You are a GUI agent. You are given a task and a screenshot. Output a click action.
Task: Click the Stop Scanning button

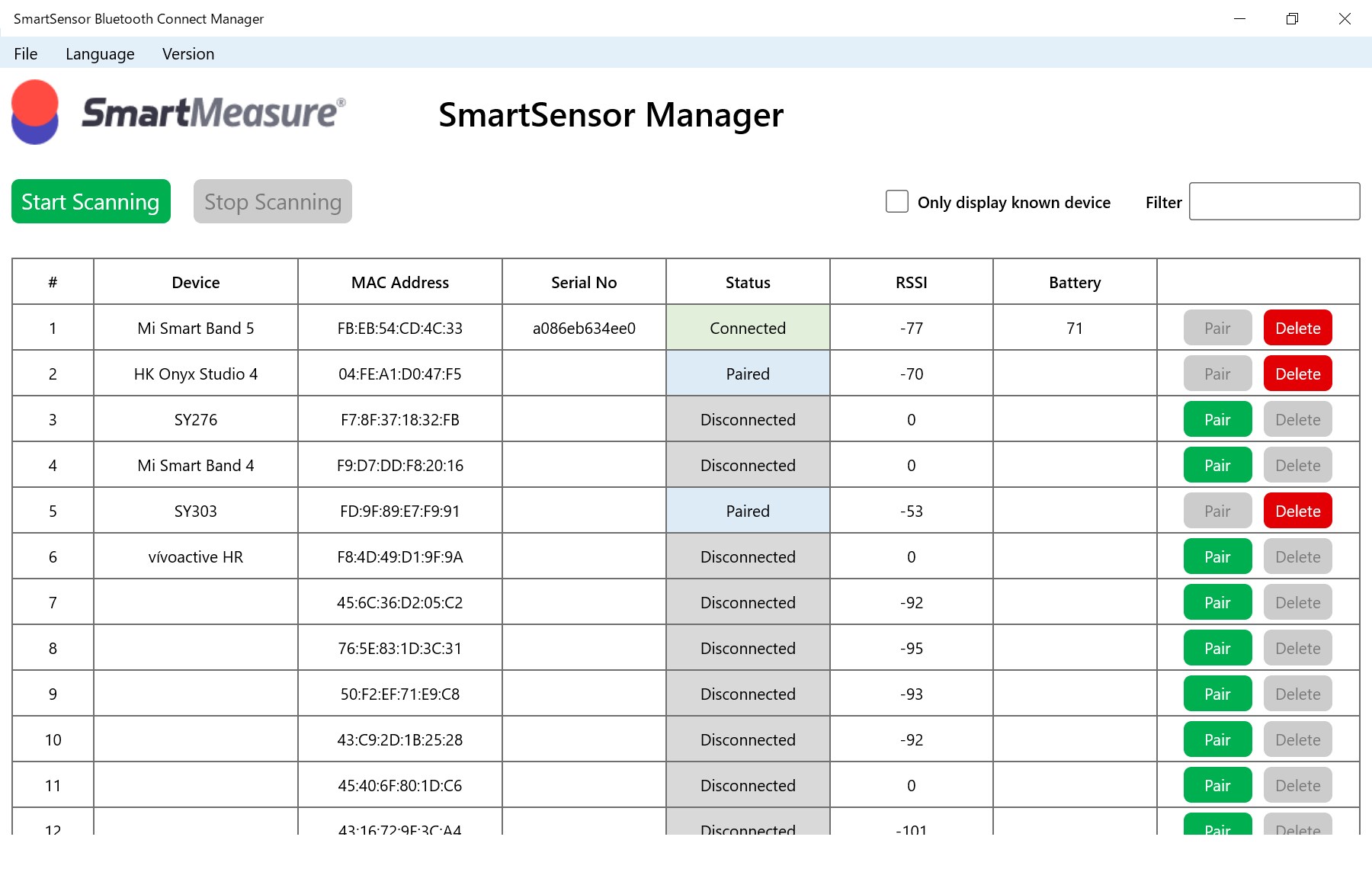pos(272,201)
